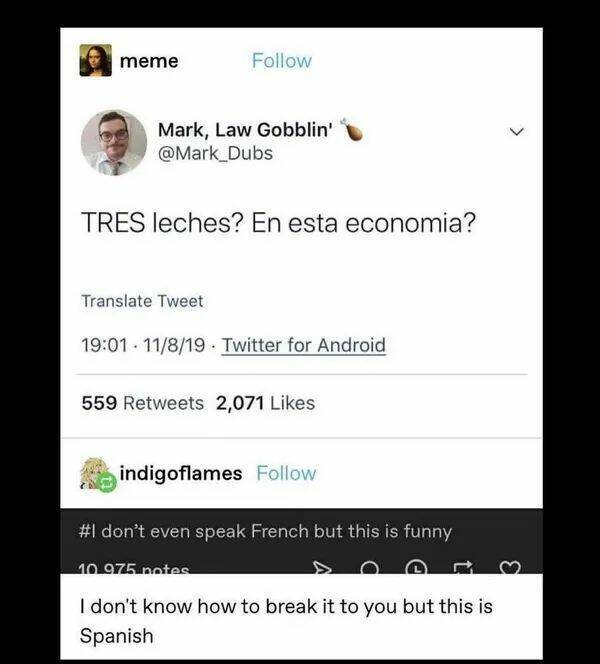
Task: Expand the tweet options chevron
Action: click(x=517, y=132)
